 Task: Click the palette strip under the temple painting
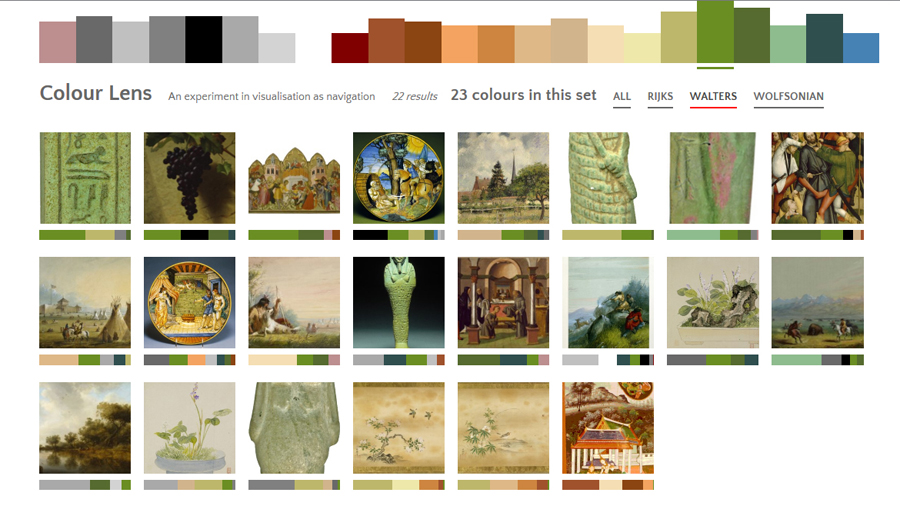coord(608,485)
